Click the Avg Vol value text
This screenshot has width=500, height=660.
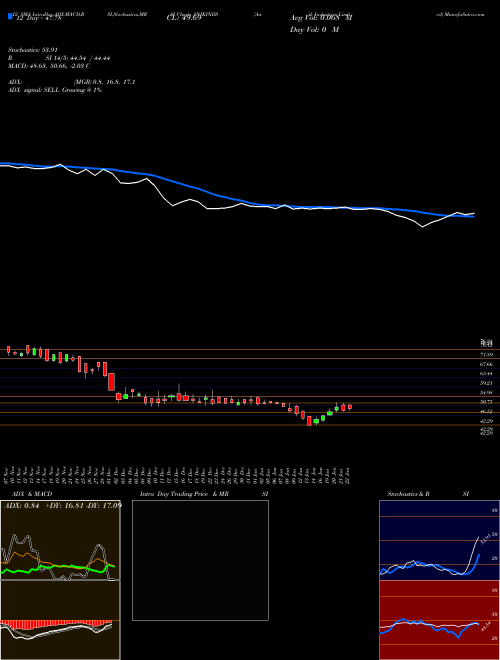coord(321,18)
